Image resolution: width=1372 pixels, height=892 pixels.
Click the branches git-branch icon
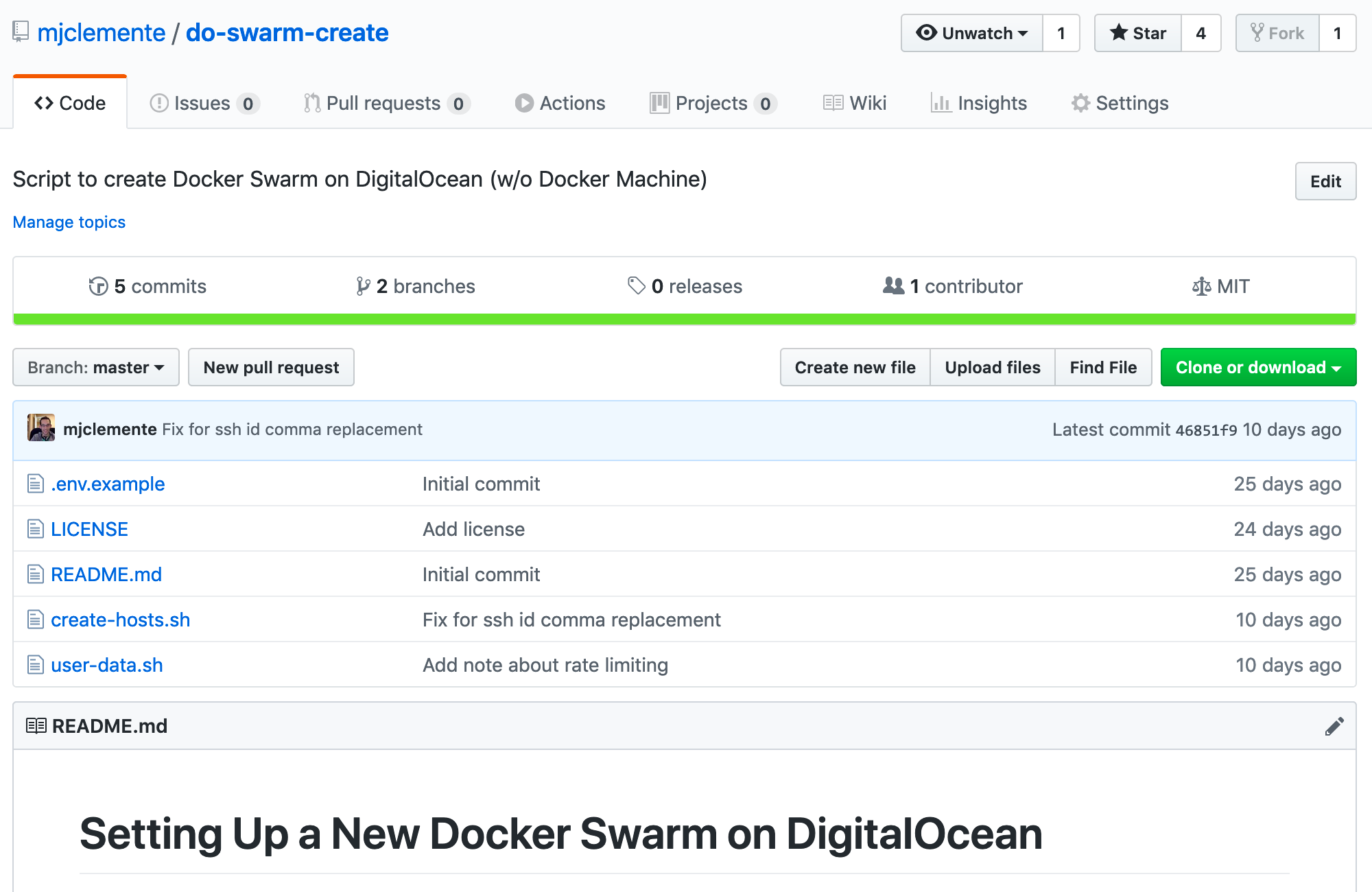click(x=363, y=286)
